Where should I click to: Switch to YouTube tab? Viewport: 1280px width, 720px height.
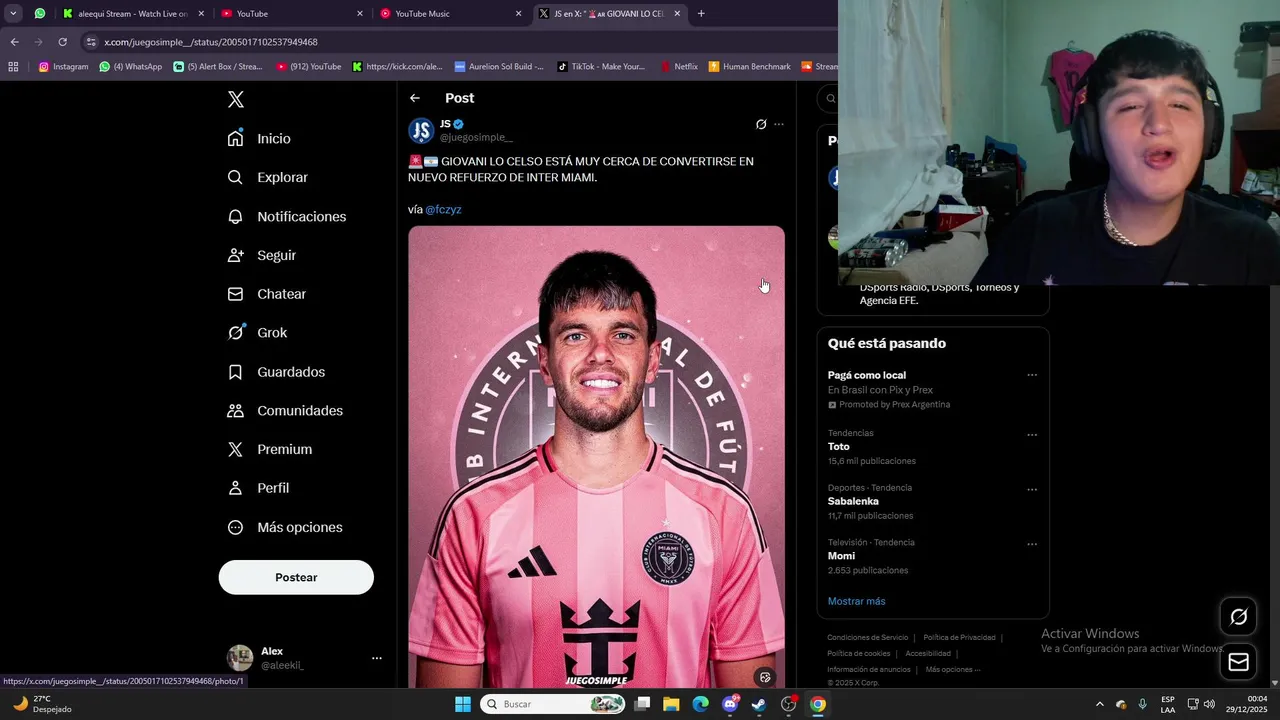click(292, 14)
